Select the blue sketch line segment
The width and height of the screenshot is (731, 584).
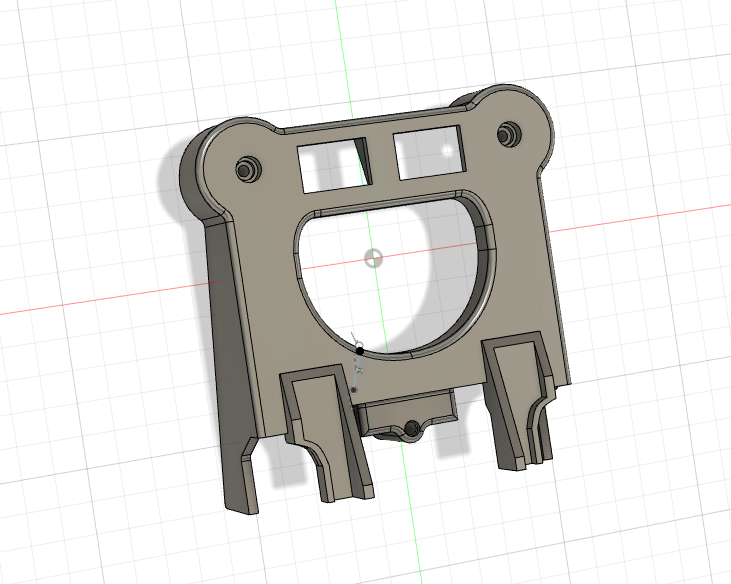coord(357,371)
